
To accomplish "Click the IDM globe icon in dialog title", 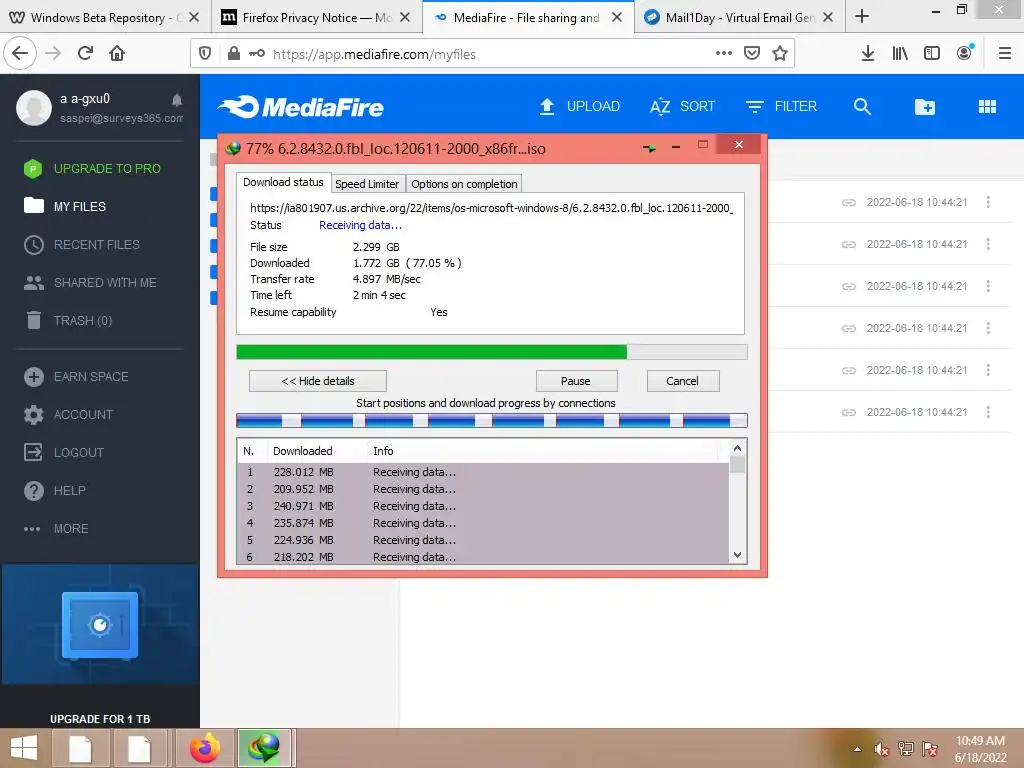I will tap(233, 149).
